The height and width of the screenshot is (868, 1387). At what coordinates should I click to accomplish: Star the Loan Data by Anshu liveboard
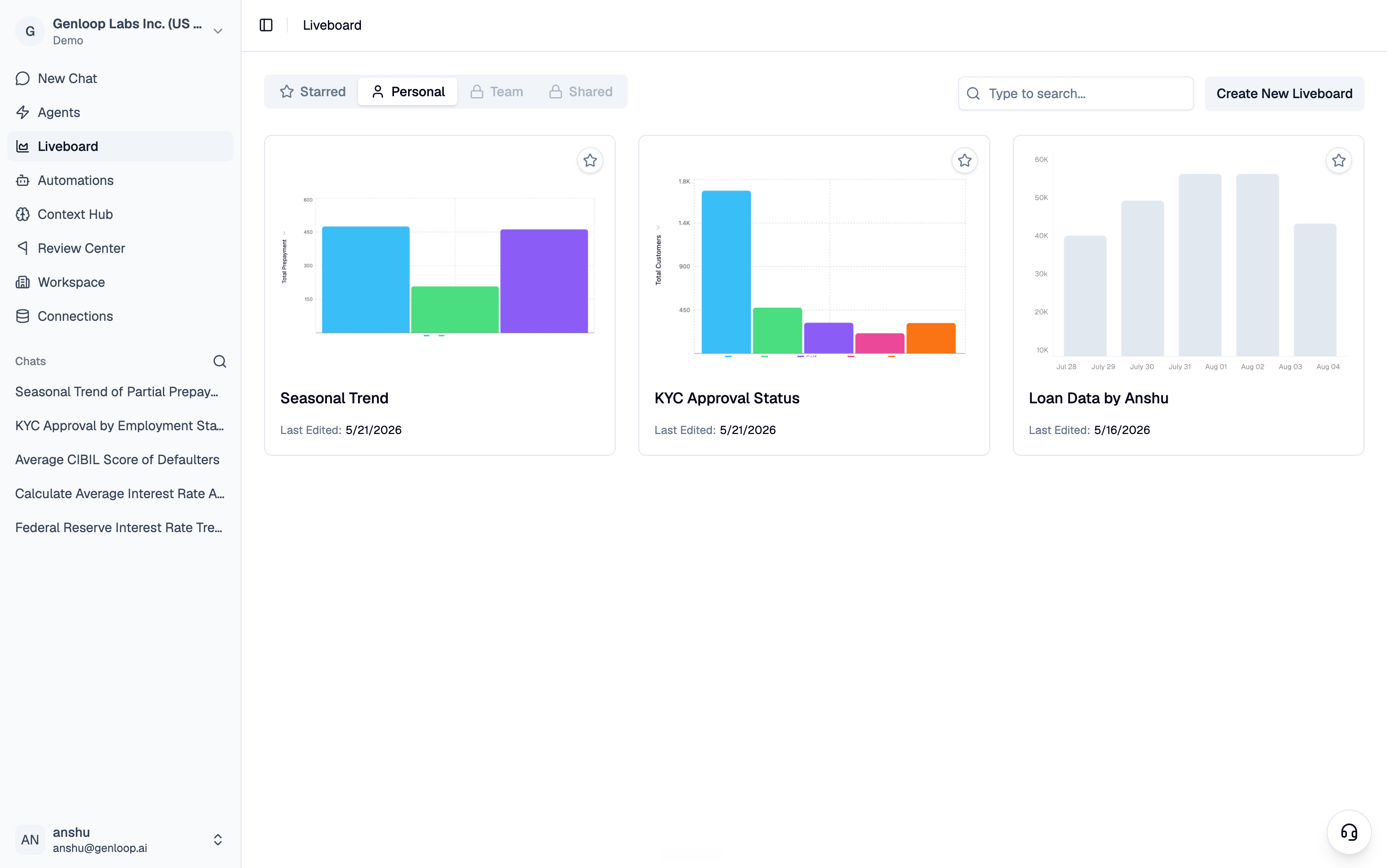[1339, 160]
